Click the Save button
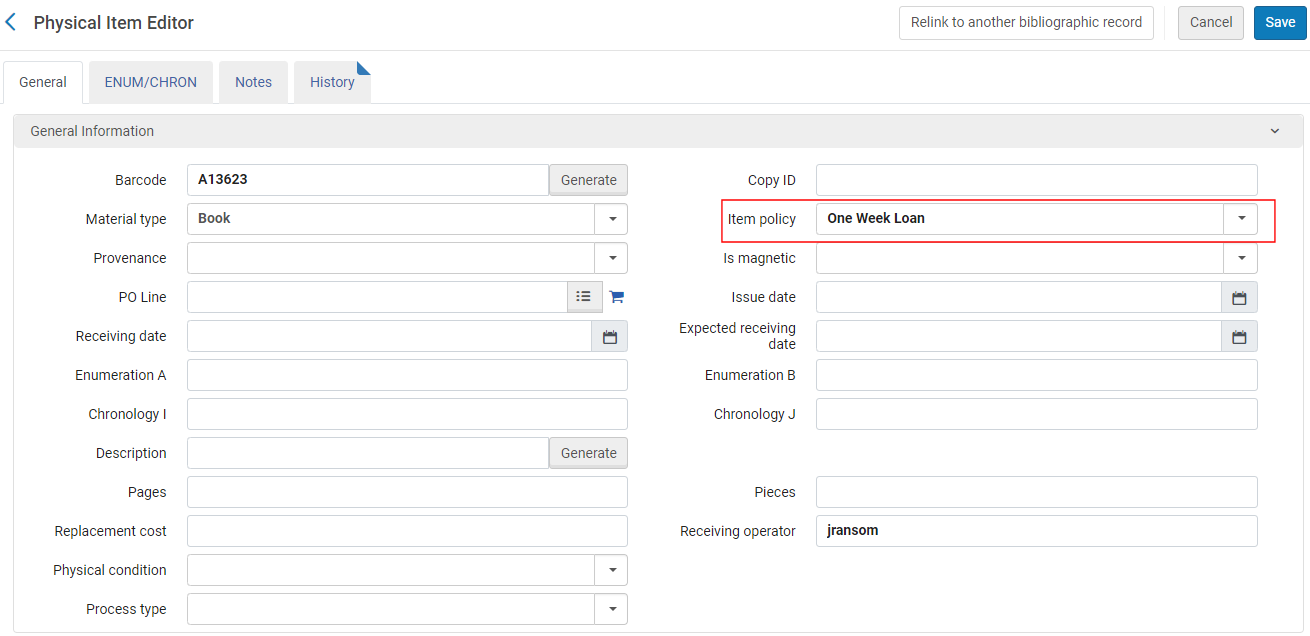This screenshot has height=636, width=1310. [x=1279, y=23]
